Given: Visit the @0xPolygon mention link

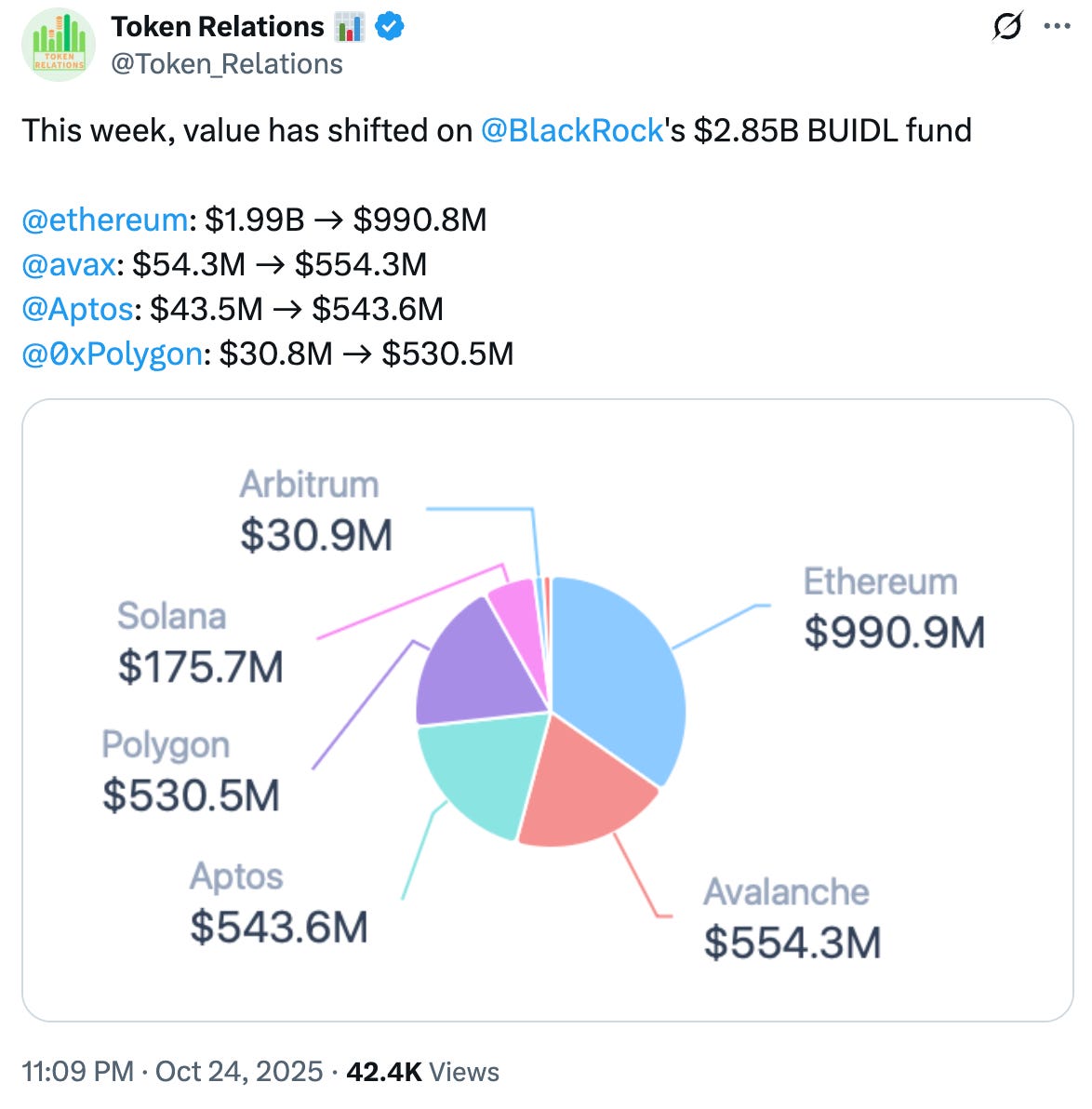Looking at the screenshot, I should [112, 354].
